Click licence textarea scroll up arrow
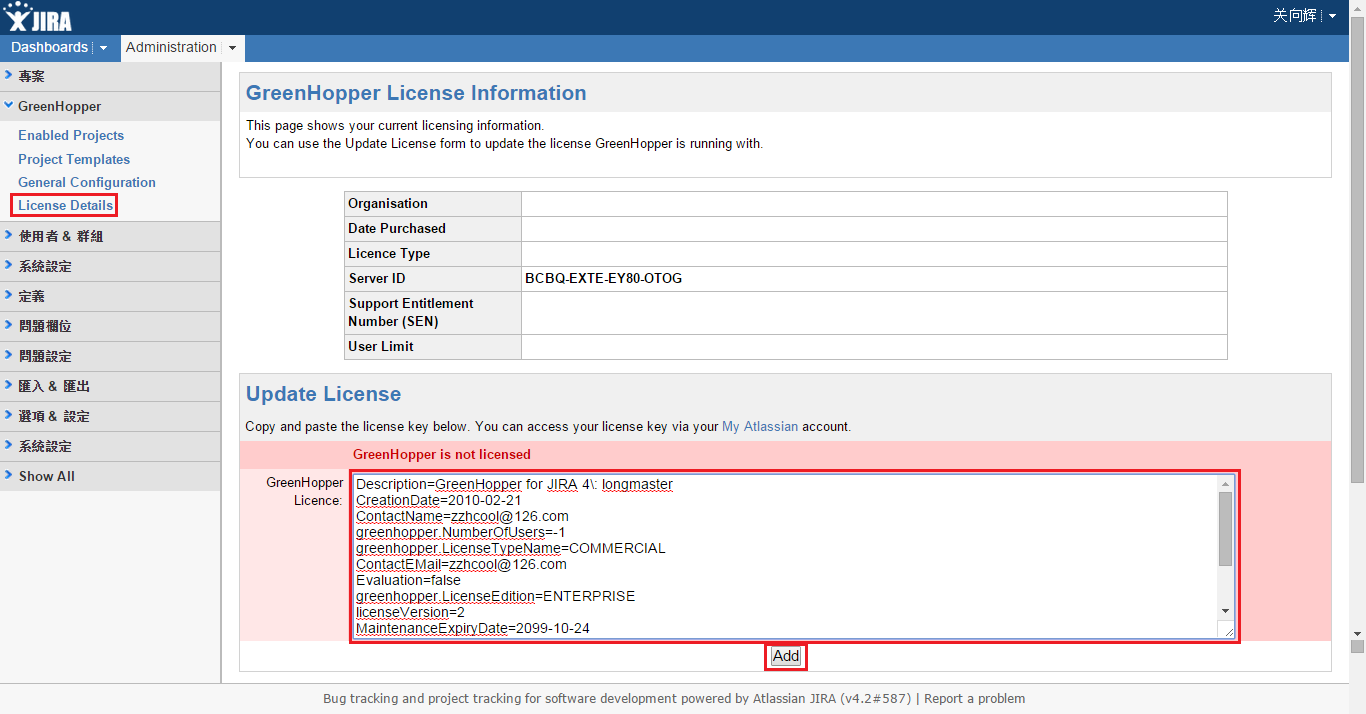The height and width of the screenshot is (714, 1366). tap(1226, 483)
